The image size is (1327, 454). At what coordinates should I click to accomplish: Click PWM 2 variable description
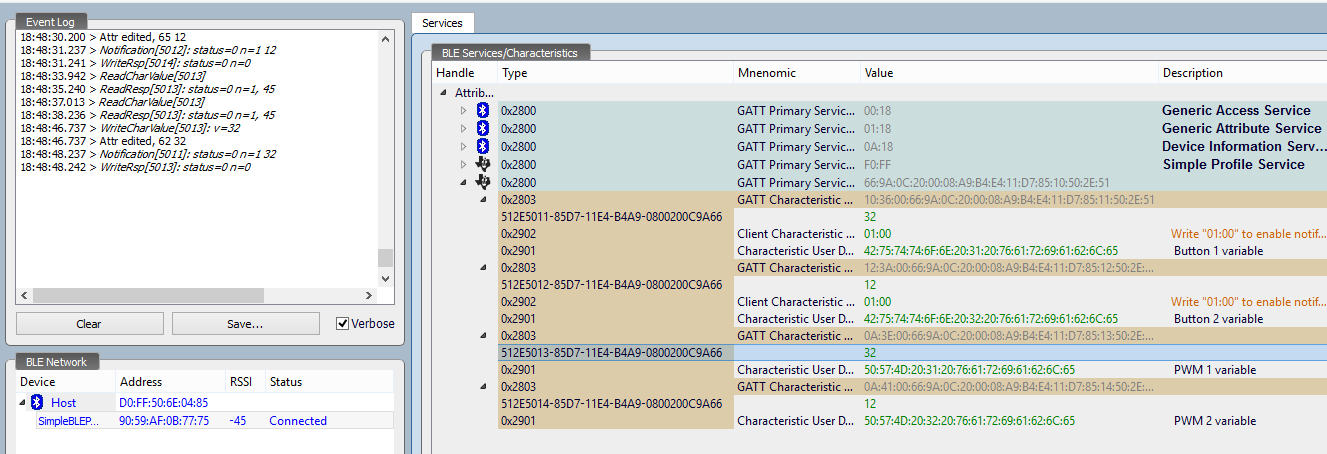(x=1215, y=421)
